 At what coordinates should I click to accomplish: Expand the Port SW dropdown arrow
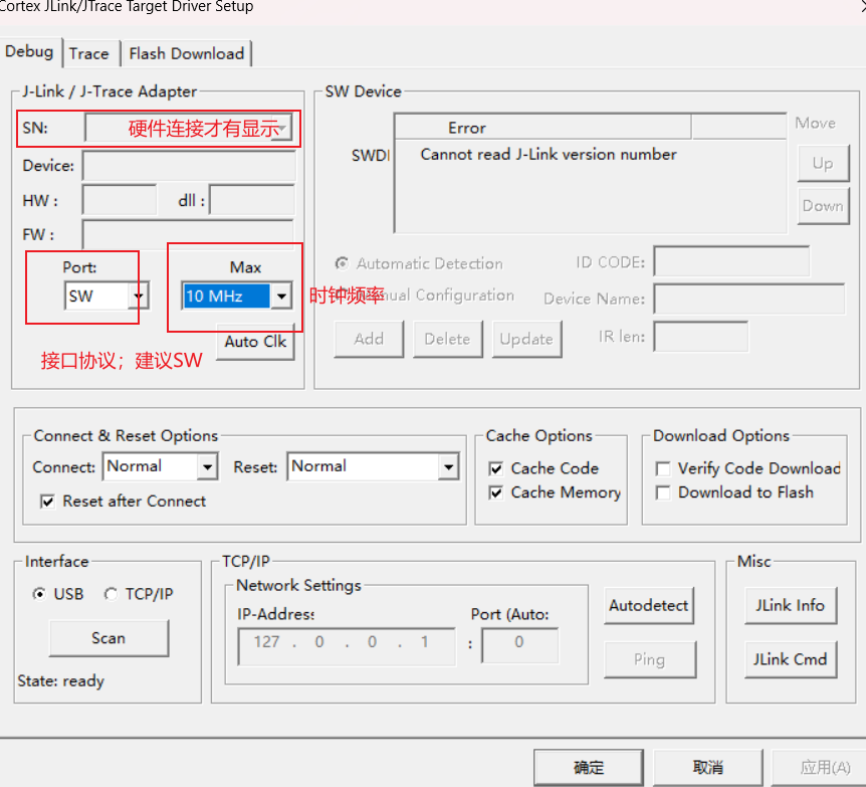pyautogui.click(x=138, y=296)
